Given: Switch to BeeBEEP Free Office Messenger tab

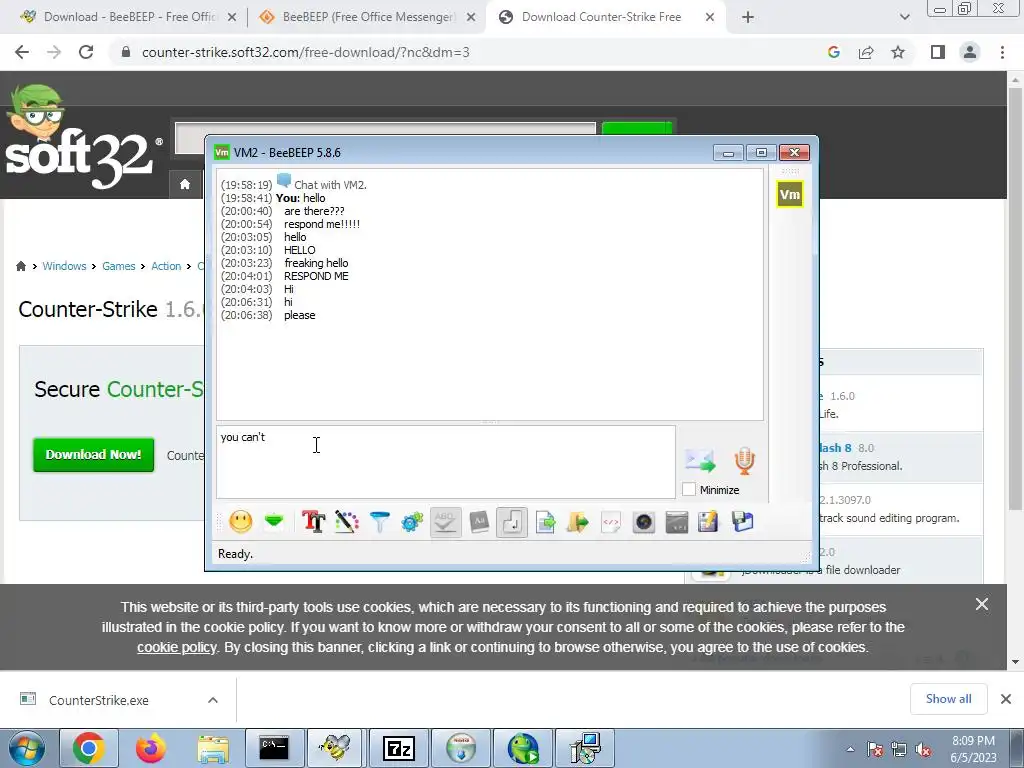Looking at the screenshot, I should 368,17.
